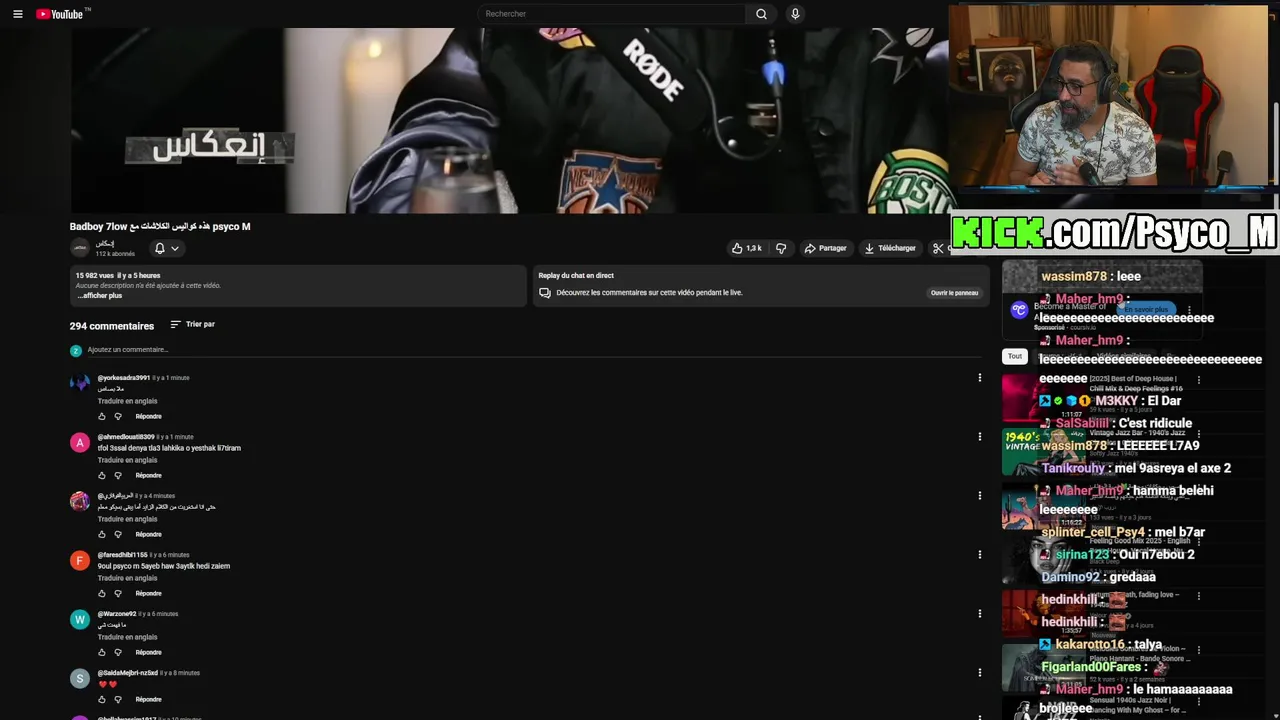The width and height of the screenshot is (1280, 720).
Task: Select the Tout filter chip
Action: pyautogui.click(x=1015, y=356)
